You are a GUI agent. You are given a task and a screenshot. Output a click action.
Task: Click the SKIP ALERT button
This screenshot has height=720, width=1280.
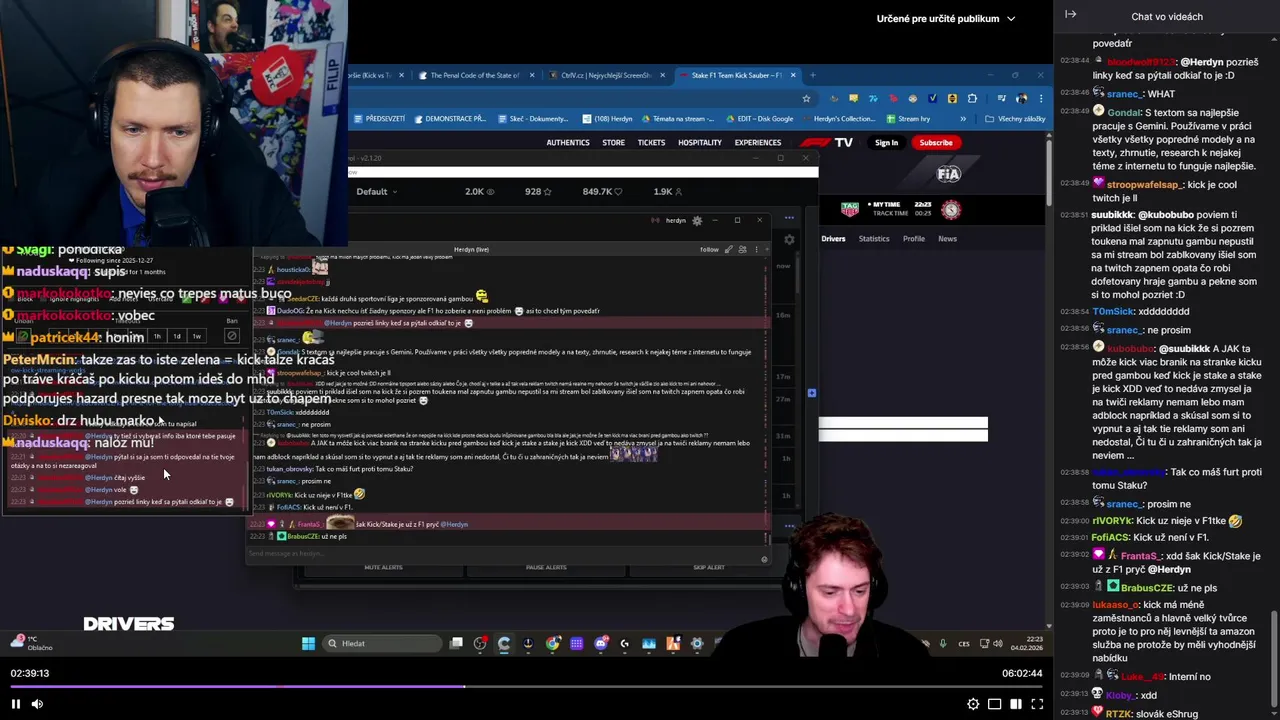point(709,567)
